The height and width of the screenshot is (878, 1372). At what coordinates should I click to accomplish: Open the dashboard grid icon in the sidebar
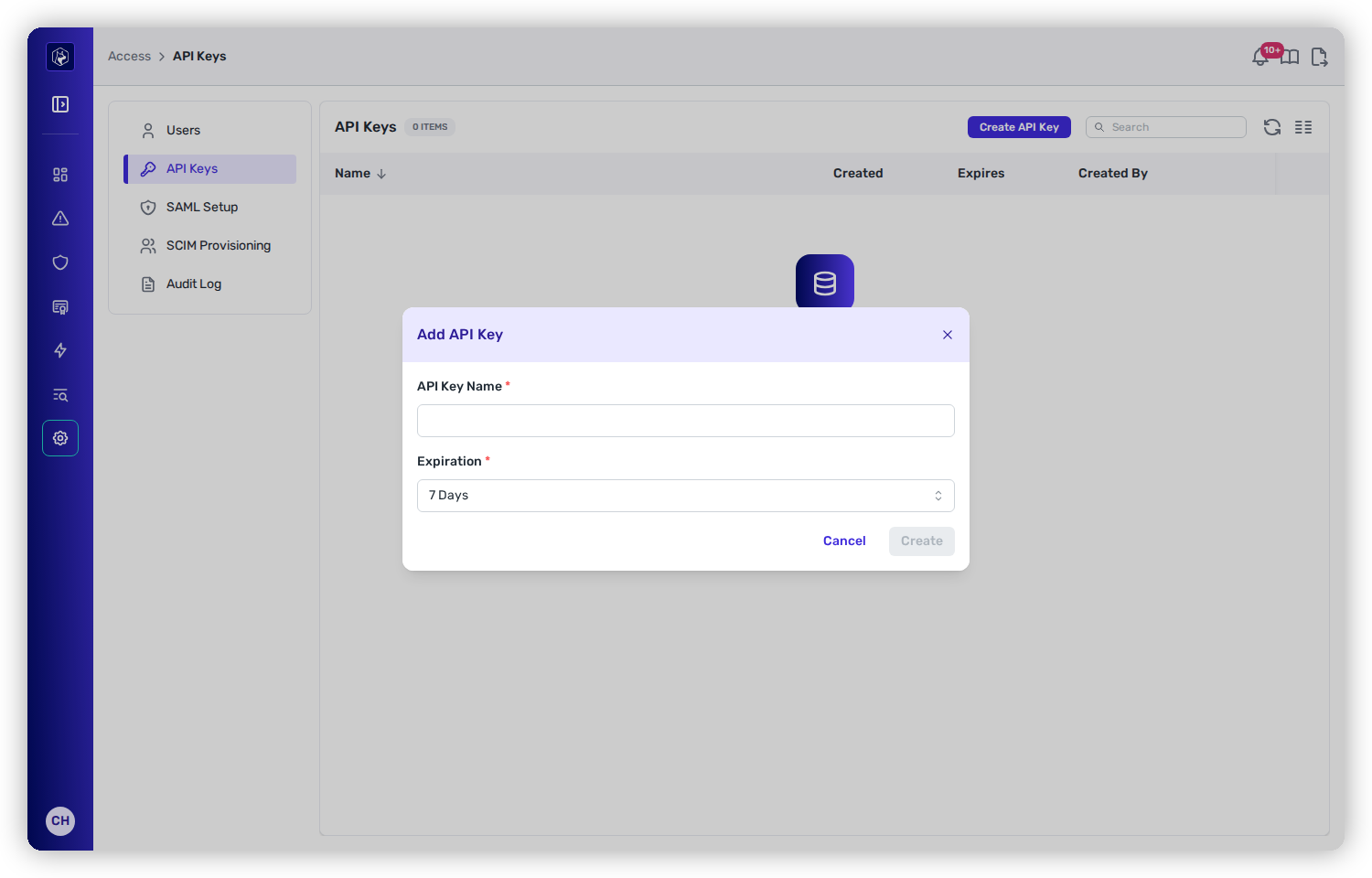(60, 175)
